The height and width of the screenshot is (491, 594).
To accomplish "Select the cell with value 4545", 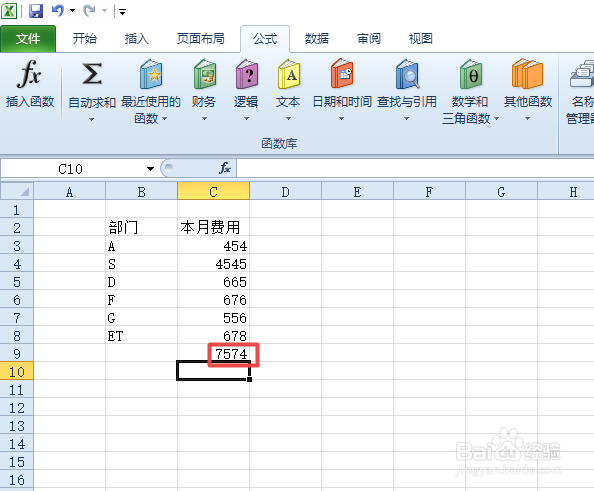I will click(213, 263).
